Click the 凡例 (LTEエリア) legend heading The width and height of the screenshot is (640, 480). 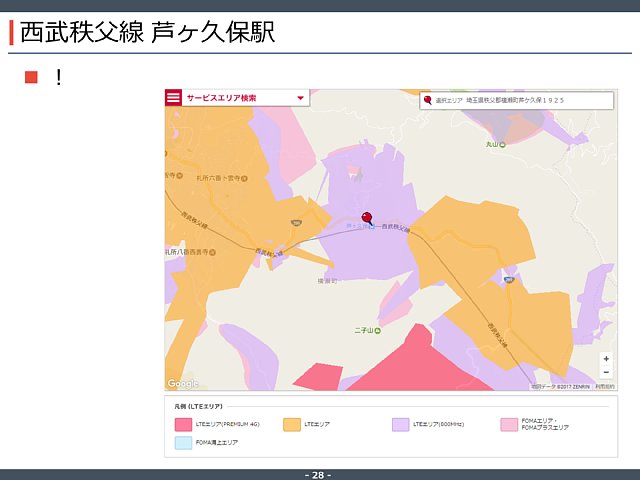tap(198, 407)
